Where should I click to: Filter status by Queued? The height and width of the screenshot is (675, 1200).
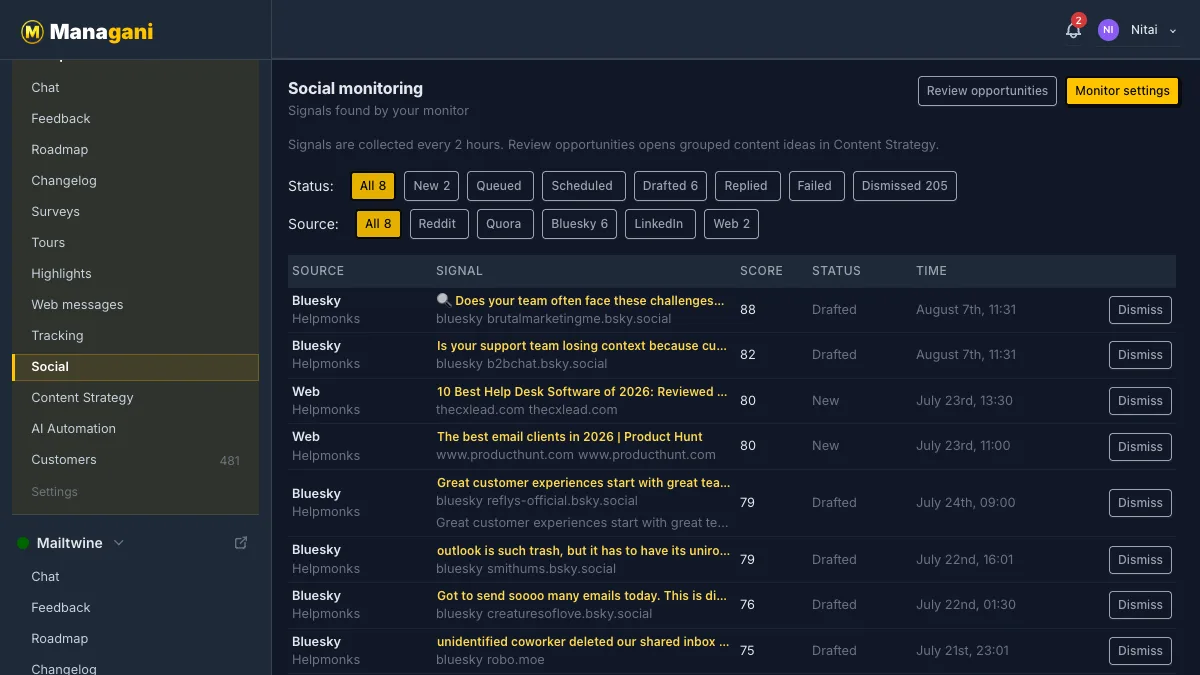(499, 186)
